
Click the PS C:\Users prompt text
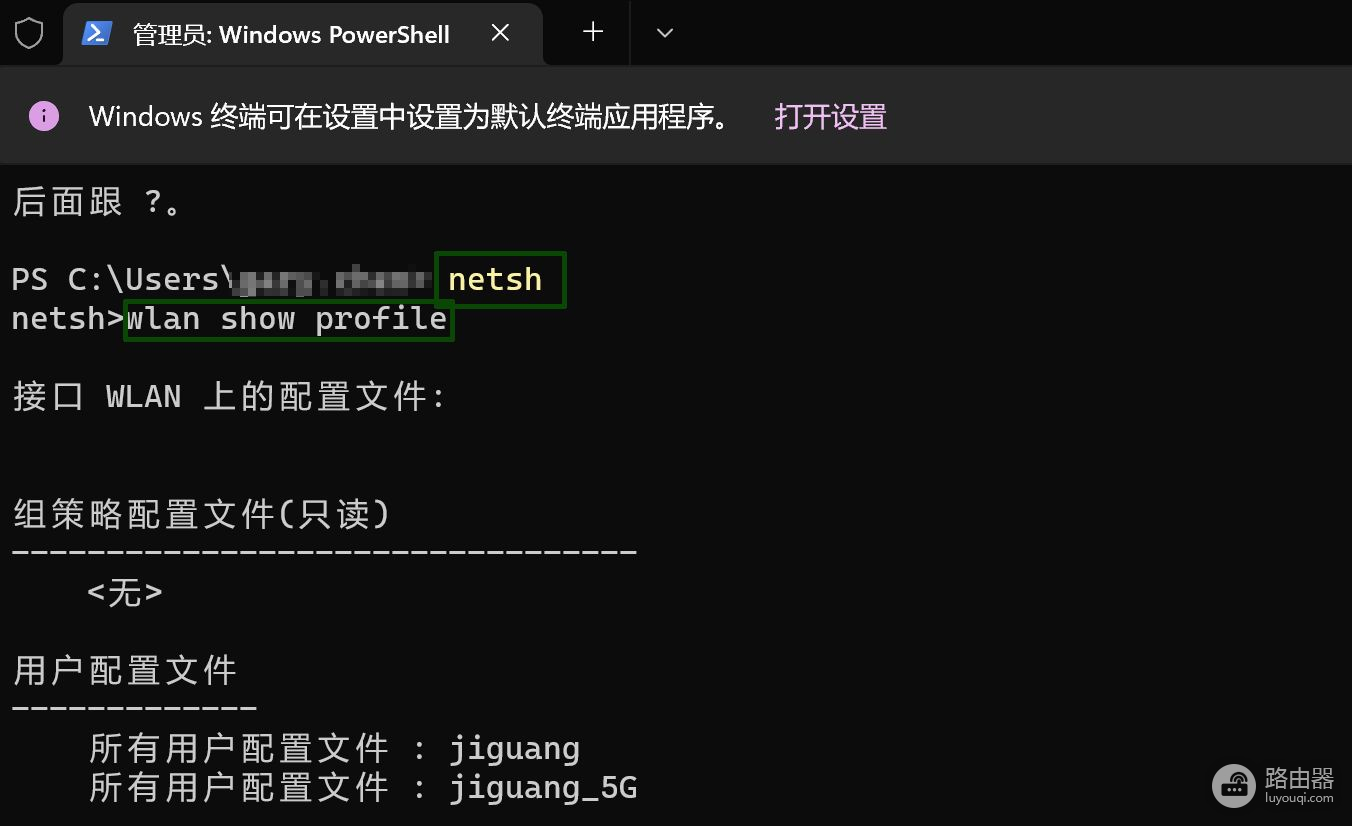pos(115,280)
